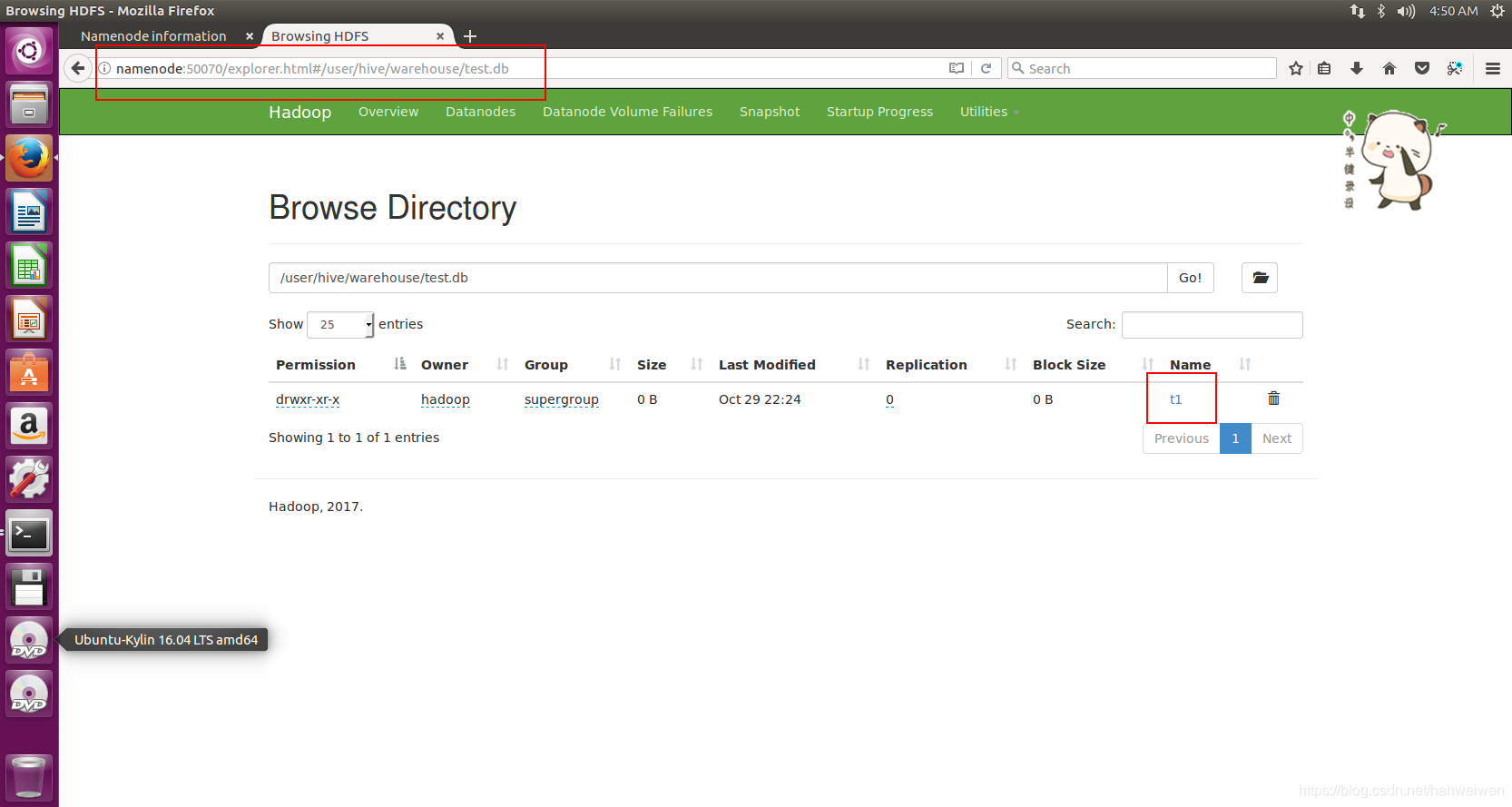The image size is (1512, 807).
Task: Sort table by Group column
Action: tap(574, 364)
